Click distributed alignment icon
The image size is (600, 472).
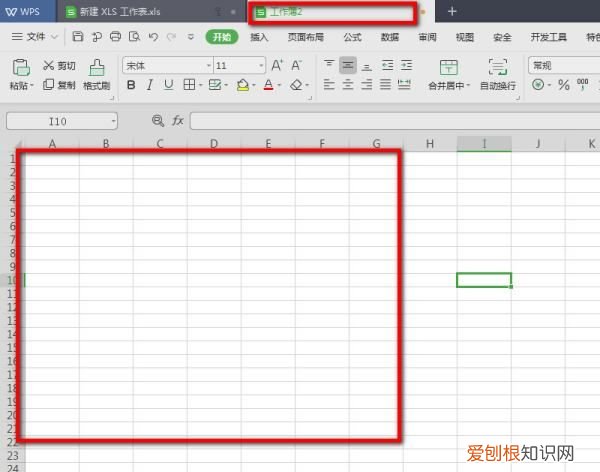(404, 84)
